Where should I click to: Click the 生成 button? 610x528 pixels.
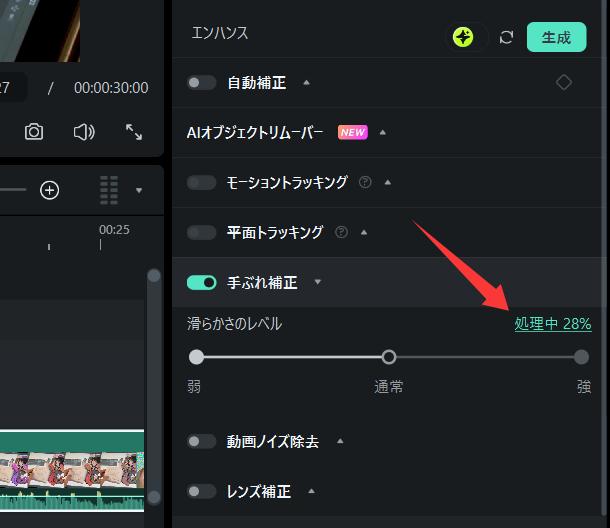(x=556, y=37)
